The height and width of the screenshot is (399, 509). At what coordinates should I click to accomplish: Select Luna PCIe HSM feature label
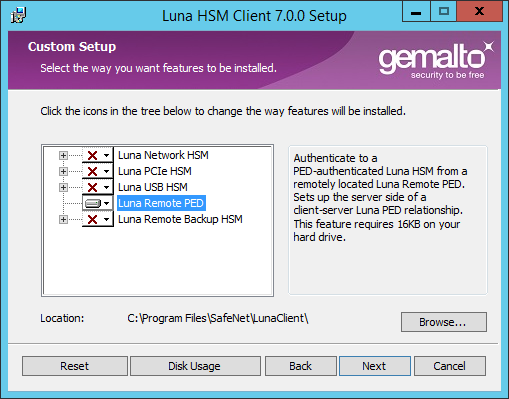(x=155, y=171)
